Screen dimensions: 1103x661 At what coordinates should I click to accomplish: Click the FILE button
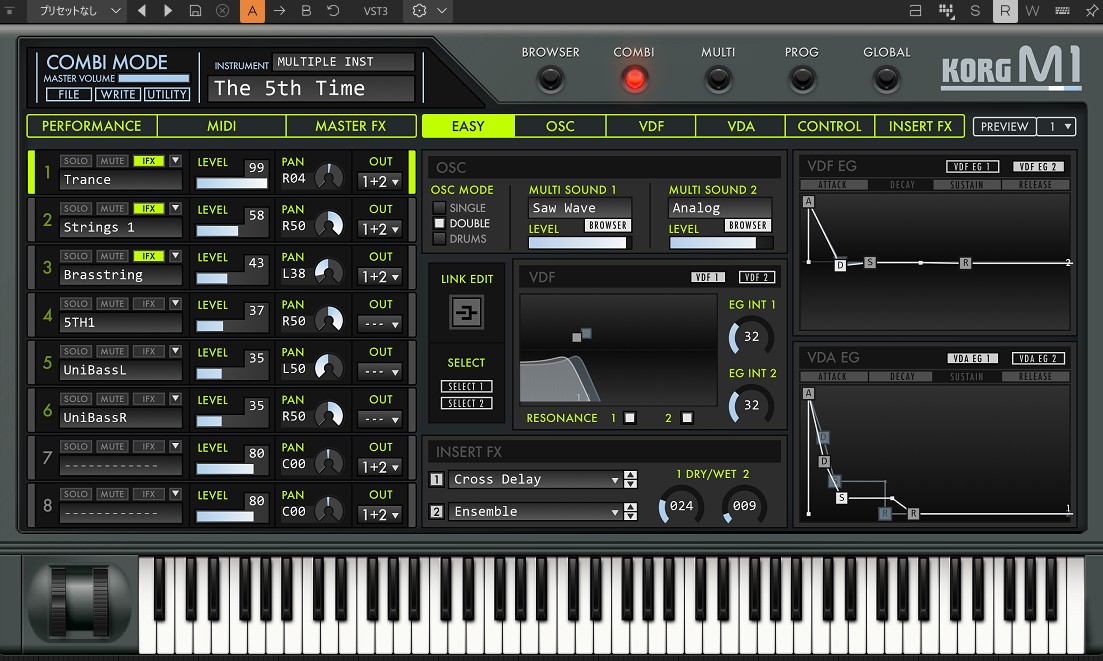pyautogui.click(x=69, y=94)
